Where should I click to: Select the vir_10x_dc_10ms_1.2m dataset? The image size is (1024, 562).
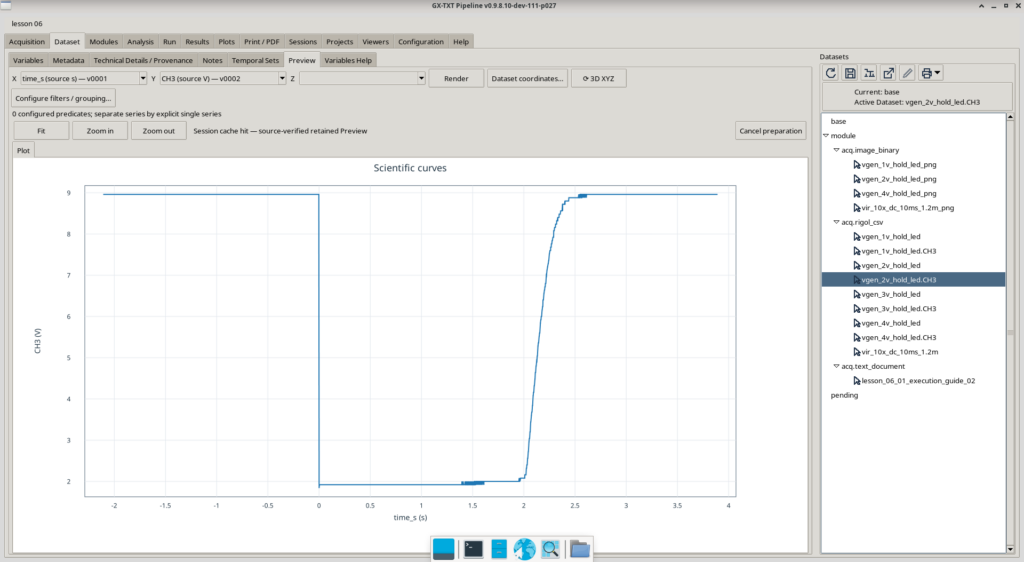click(899, 352)
